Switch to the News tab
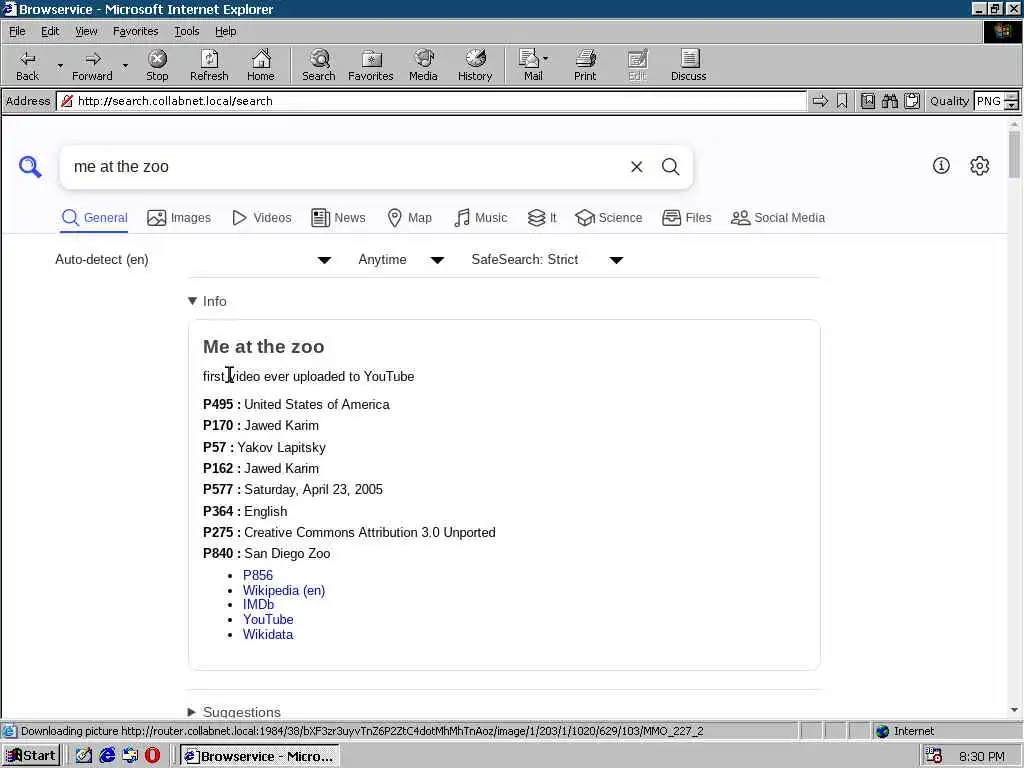The width and height of the screenshot is (1024, 768). (x=338, y=217)
